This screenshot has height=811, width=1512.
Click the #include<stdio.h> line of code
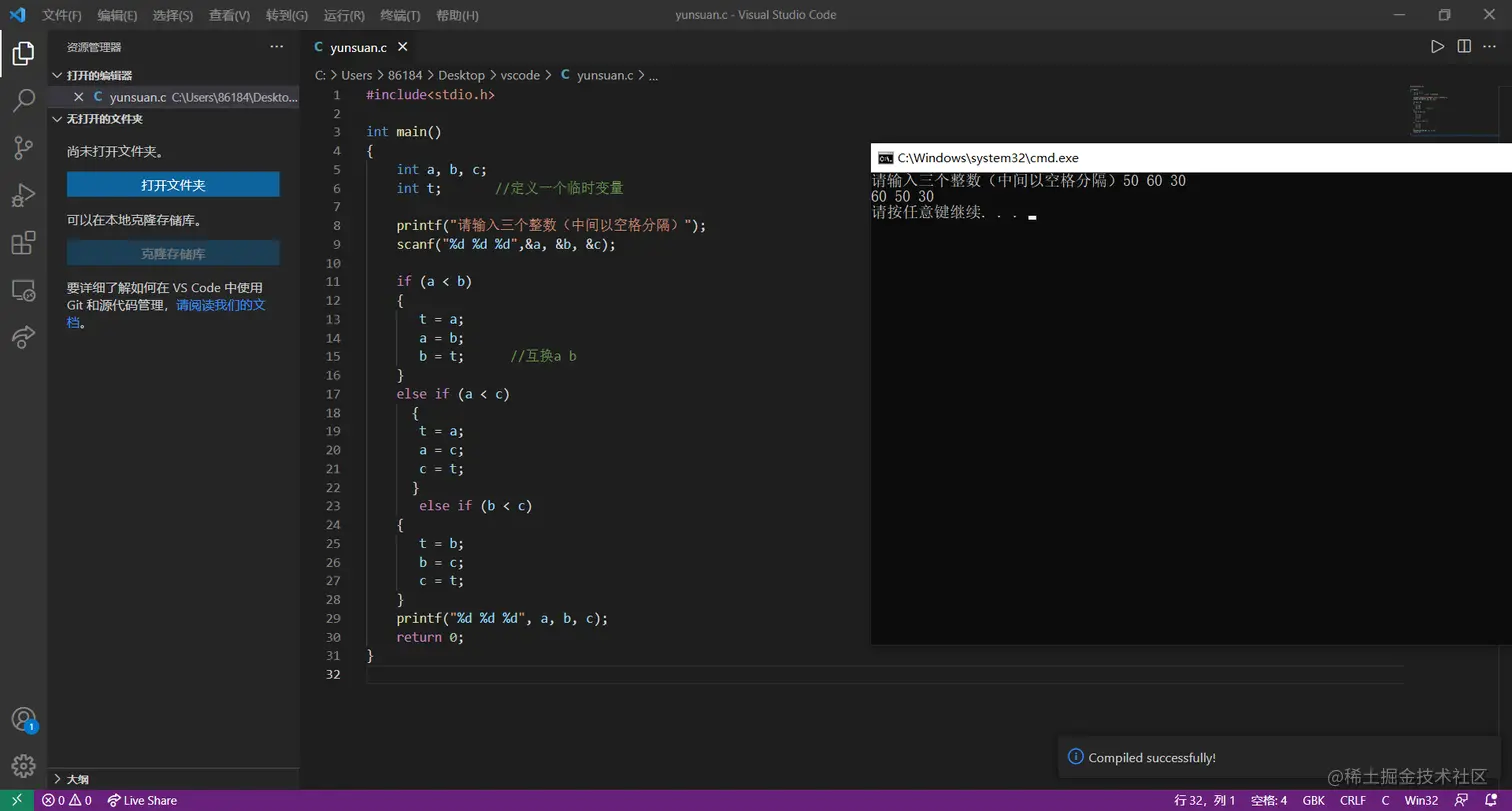click(430, 94)
